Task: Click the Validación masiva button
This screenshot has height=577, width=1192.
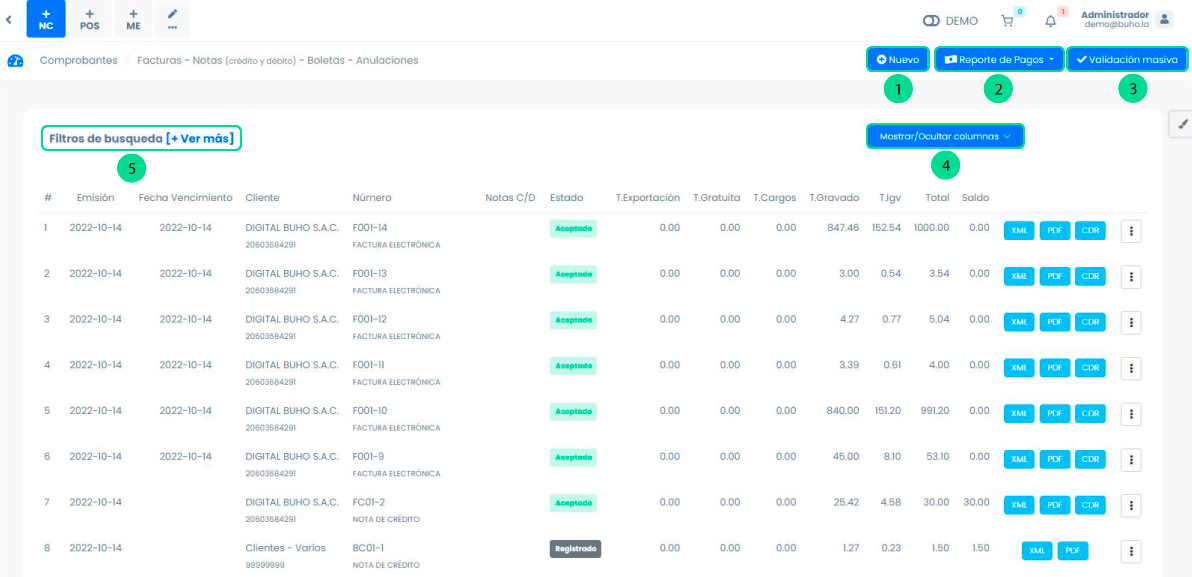Action: point(1127,60)
